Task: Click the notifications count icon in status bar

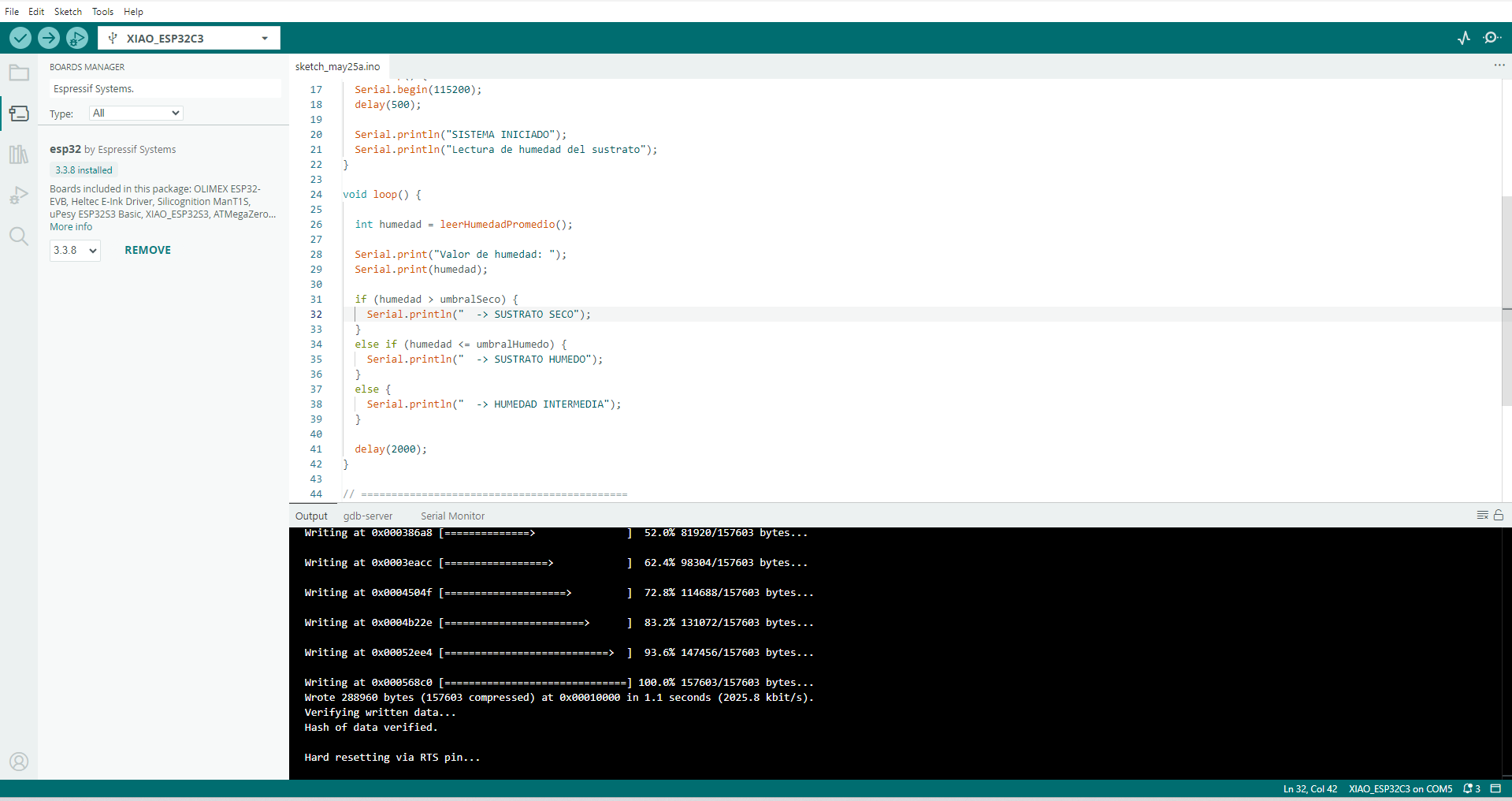Action: 1472,788
